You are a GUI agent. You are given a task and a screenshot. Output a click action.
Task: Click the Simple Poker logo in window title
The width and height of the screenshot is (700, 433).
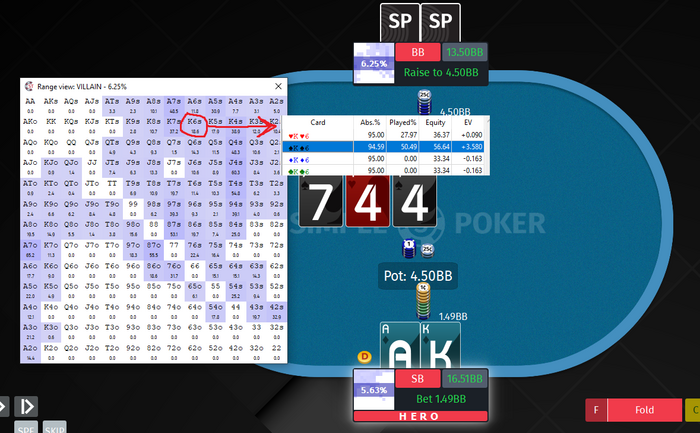pyautogui.click(x=29, y=86)
